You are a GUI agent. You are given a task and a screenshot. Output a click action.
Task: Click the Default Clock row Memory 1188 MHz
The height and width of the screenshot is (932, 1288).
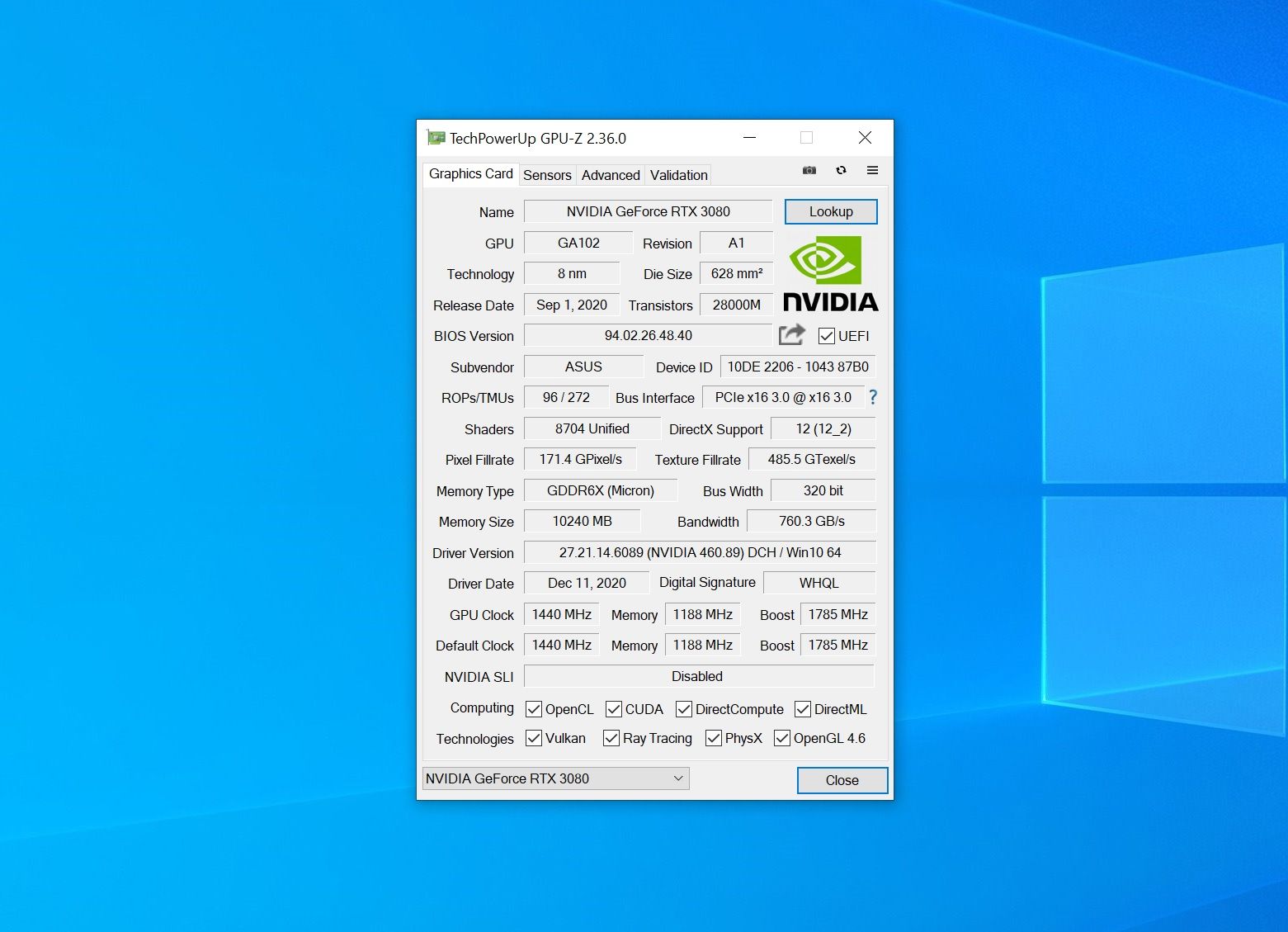[702, 645]
